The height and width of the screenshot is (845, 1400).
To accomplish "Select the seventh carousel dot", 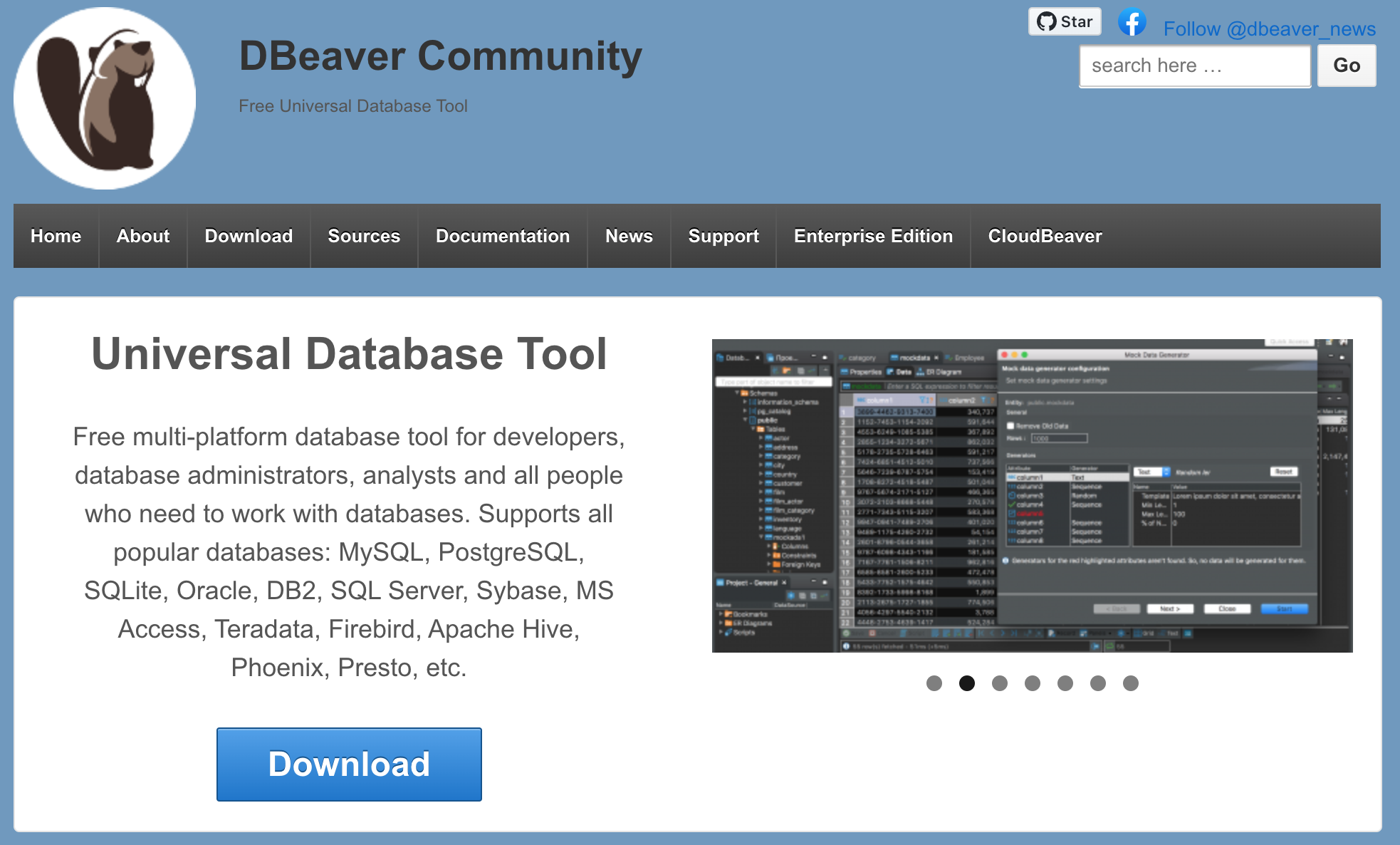I will pos(1131,683).
